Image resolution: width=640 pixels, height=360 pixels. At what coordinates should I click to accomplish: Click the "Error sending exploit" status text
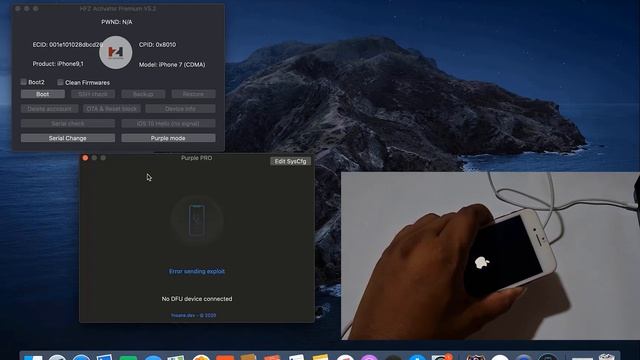197,271
